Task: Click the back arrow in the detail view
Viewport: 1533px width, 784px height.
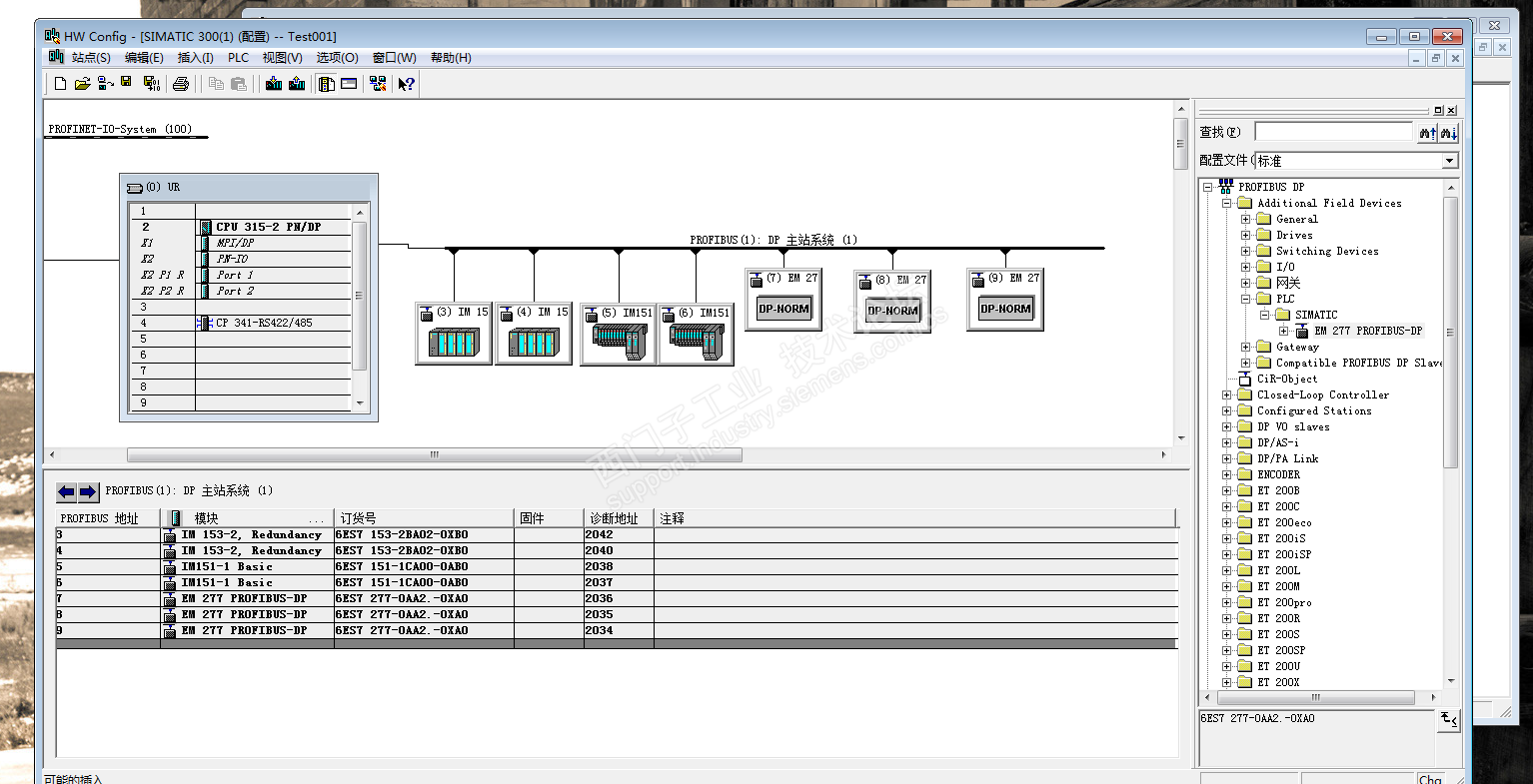Action: pos(66,491)
